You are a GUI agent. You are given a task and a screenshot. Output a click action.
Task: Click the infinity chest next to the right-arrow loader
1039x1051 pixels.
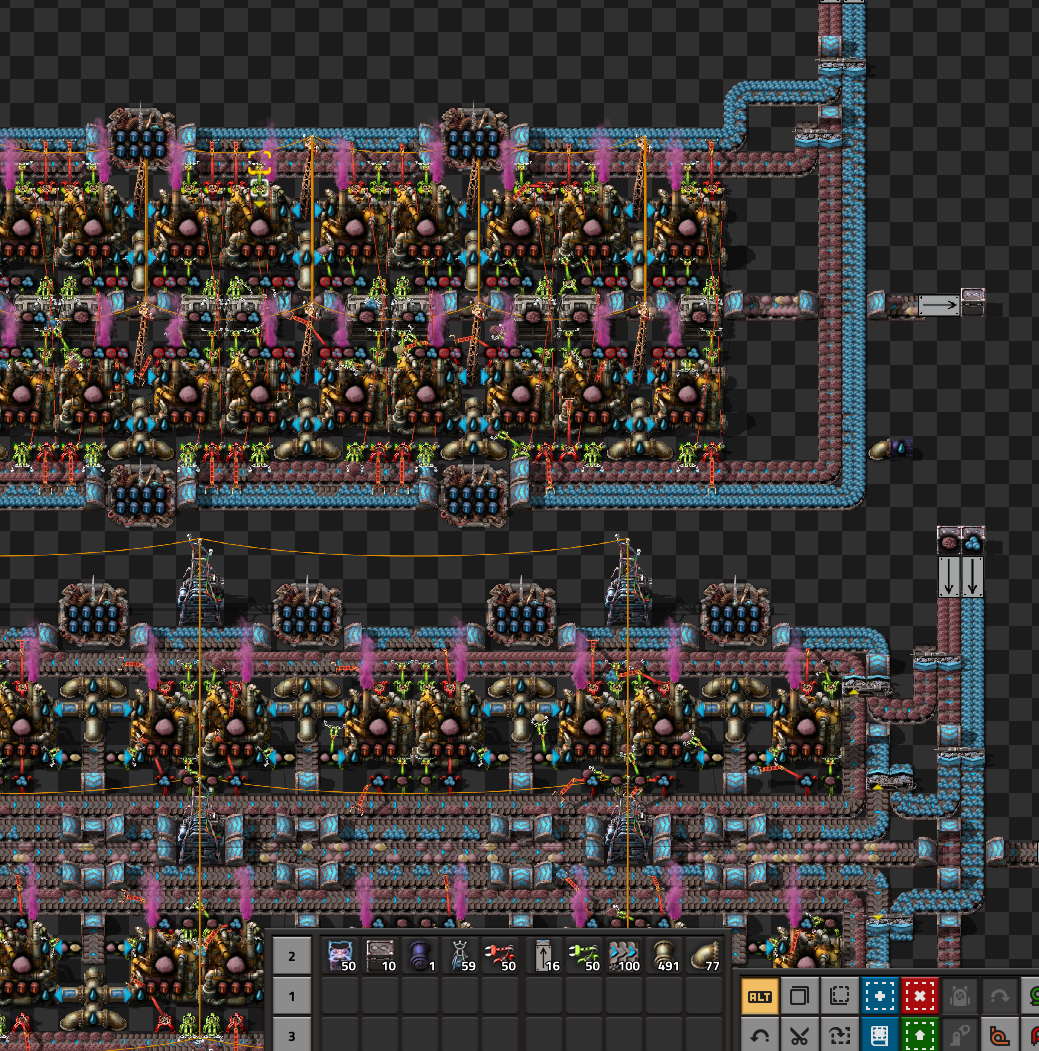pos(973,302)
